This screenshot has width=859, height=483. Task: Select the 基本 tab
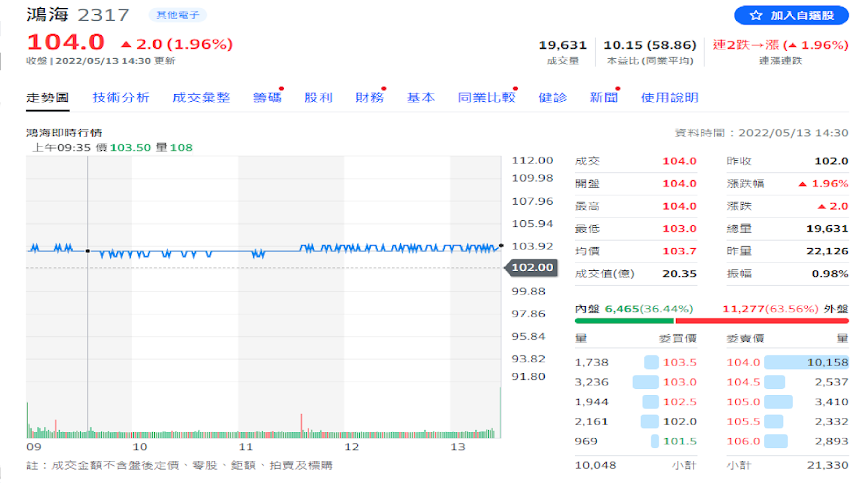click(421, 97)
